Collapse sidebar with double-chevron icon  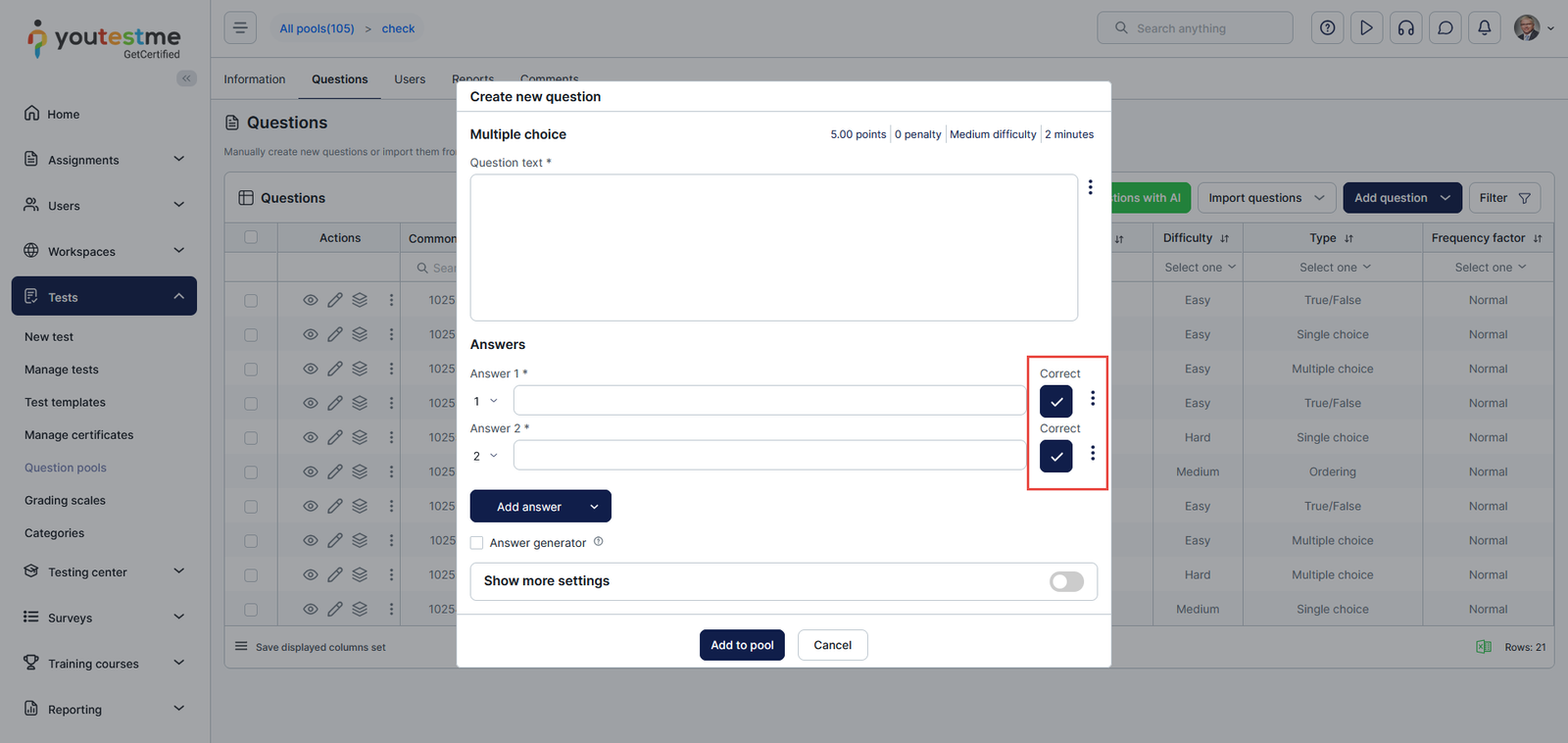(186, 78)
